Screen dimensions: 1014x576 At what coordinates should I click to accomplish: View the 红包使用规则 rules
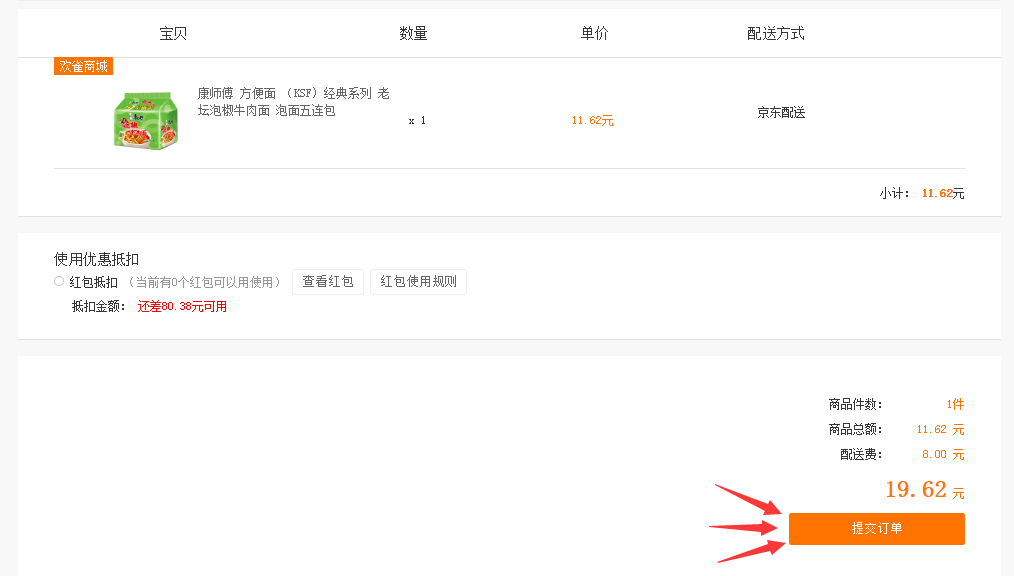418,281
